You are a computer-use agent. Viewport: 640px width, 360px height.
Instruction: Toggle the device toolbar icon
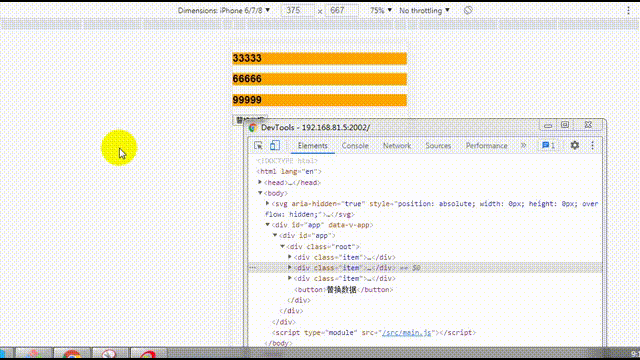coord(275,146)
